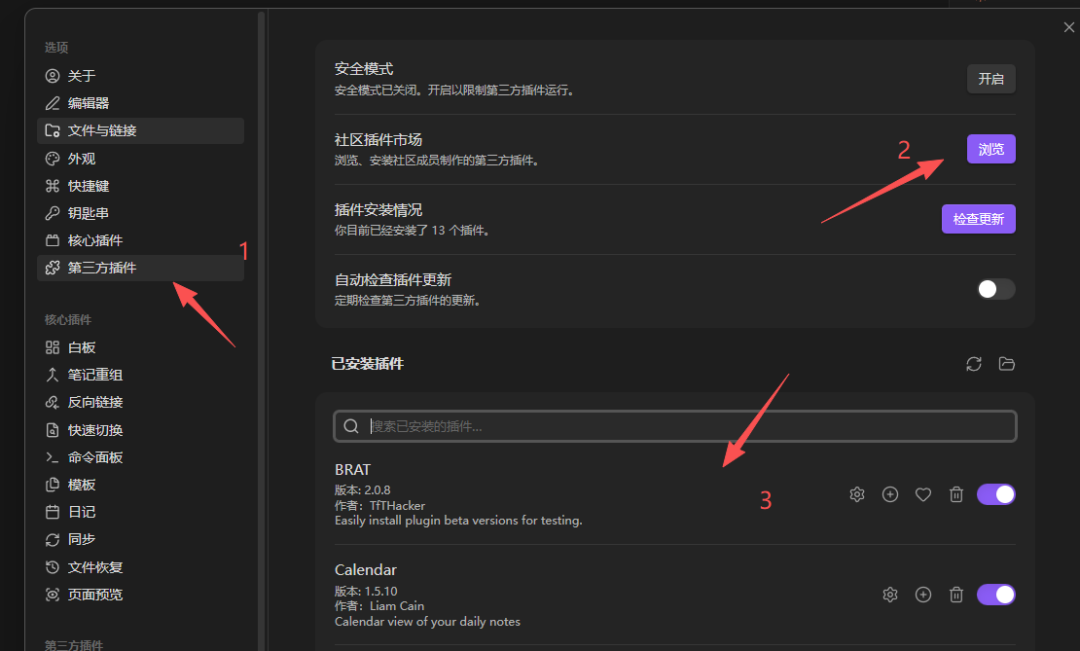
Task: Open 钥匙串 settings
Action: tap(141, 214)
